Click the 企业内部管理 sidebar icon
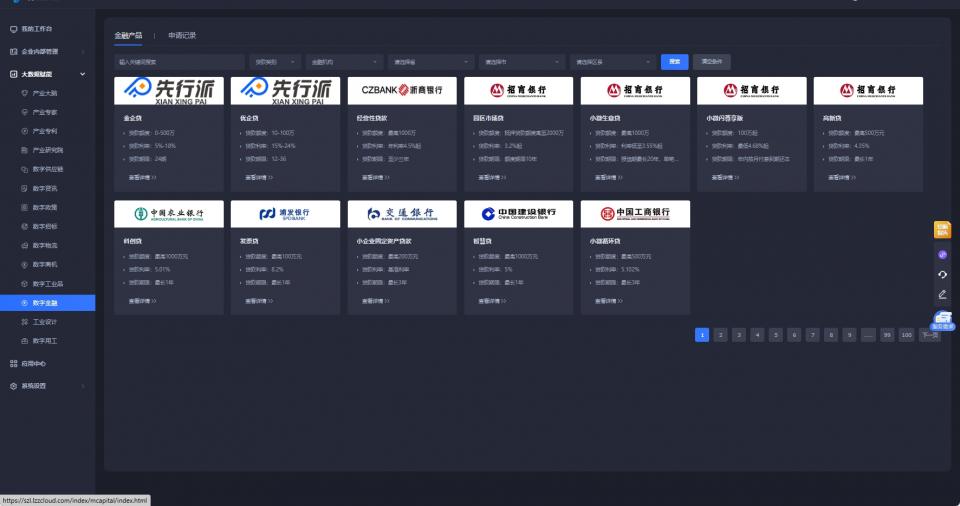This screenshot has height=506, width=960. click(13, 51)
